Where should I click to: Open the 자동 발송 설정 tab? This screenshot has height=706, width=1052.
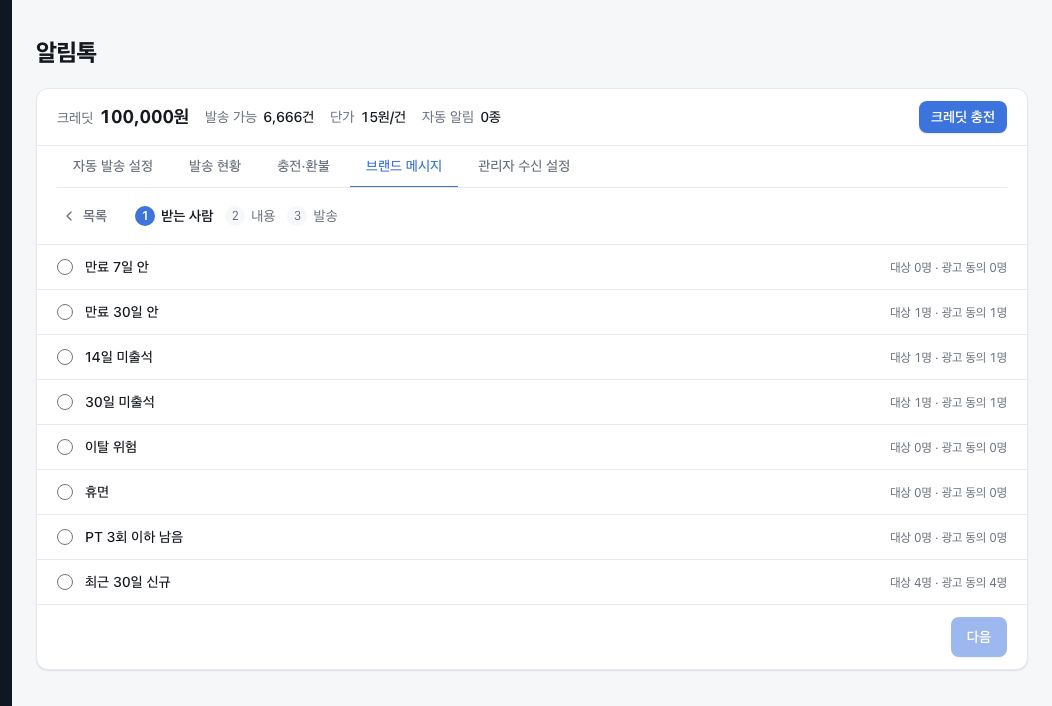(x=113, y=166)
